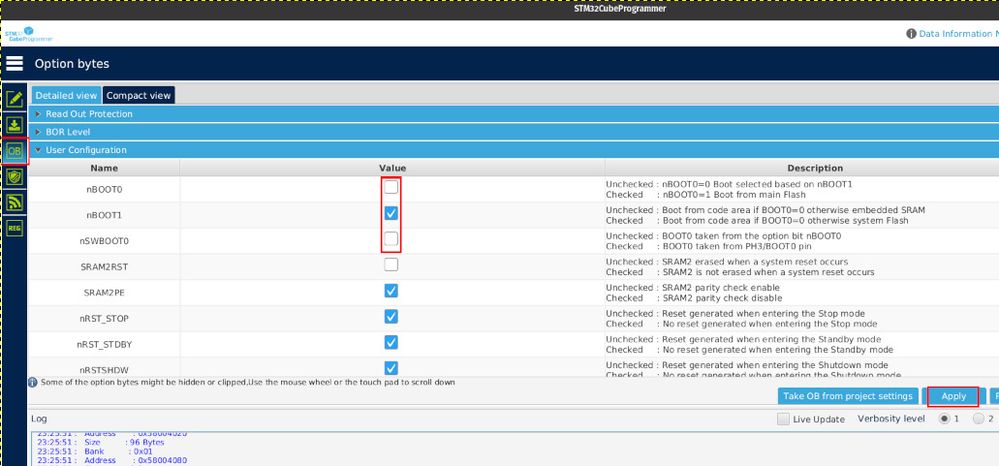Click the Value column header
The height and width of the screenshot is (466, 999).
392,168
